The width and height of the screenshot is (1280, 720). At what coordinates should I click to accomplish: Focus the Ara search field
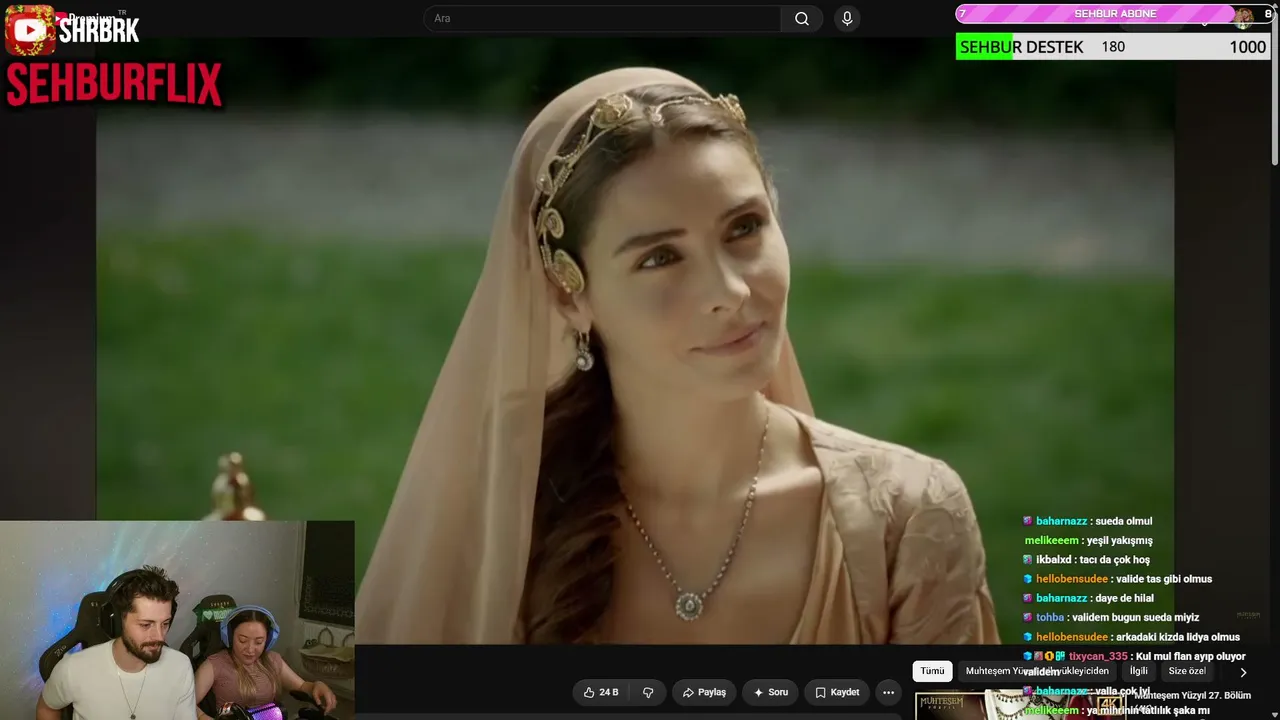point(603,19)
